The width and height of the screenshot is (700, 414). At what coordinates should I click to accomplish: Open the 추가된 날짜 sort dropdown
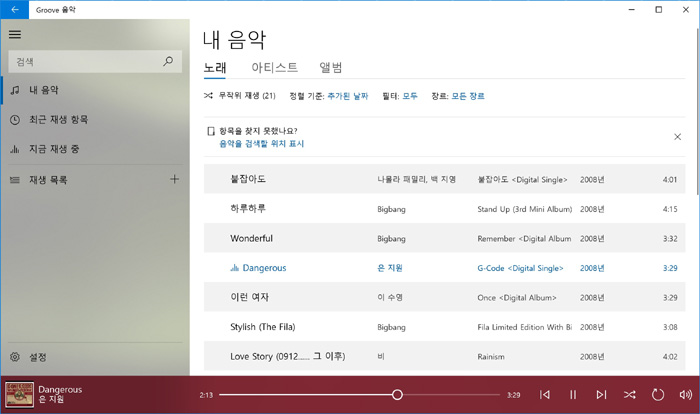348,96
